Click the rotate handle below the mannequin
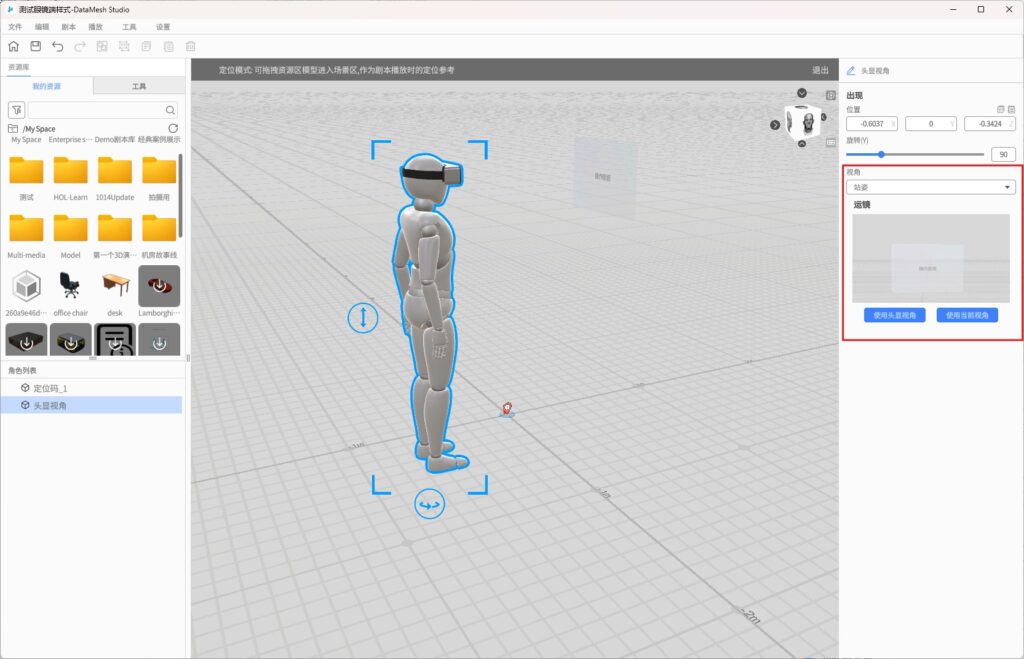Screen dimensions: 1024x659 (429, 505)
